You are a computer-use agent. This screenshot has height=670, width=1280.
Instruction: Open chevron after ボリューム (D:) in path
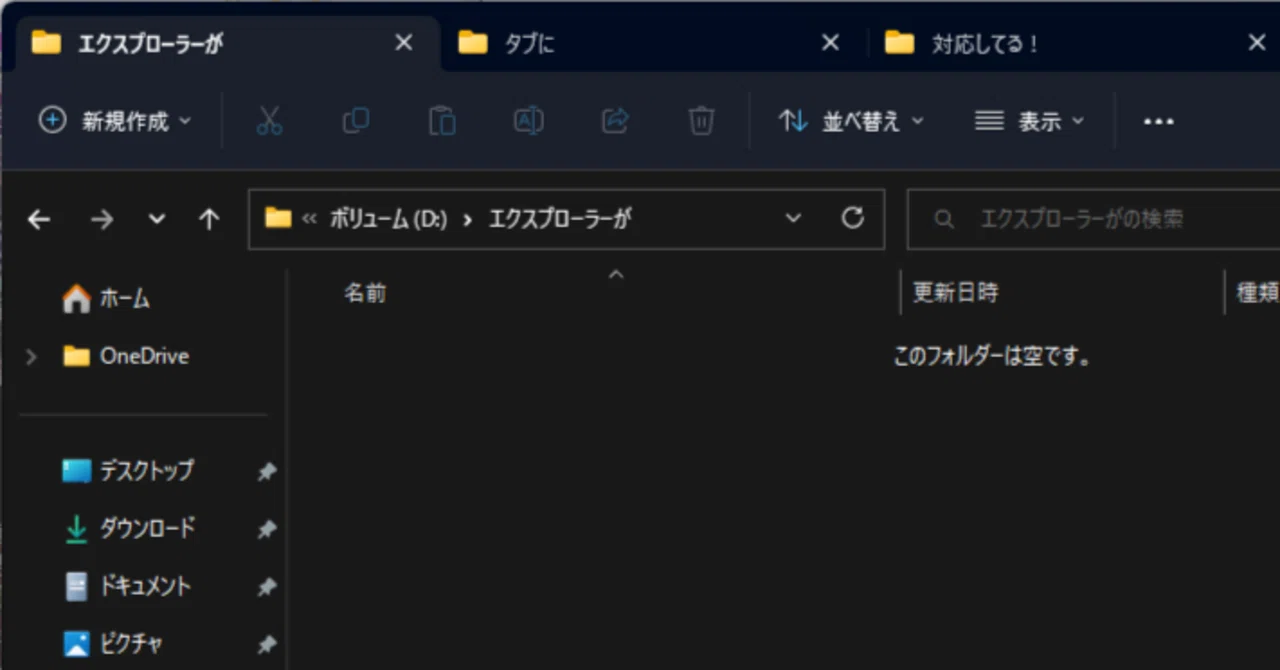[x=467, y=219]
